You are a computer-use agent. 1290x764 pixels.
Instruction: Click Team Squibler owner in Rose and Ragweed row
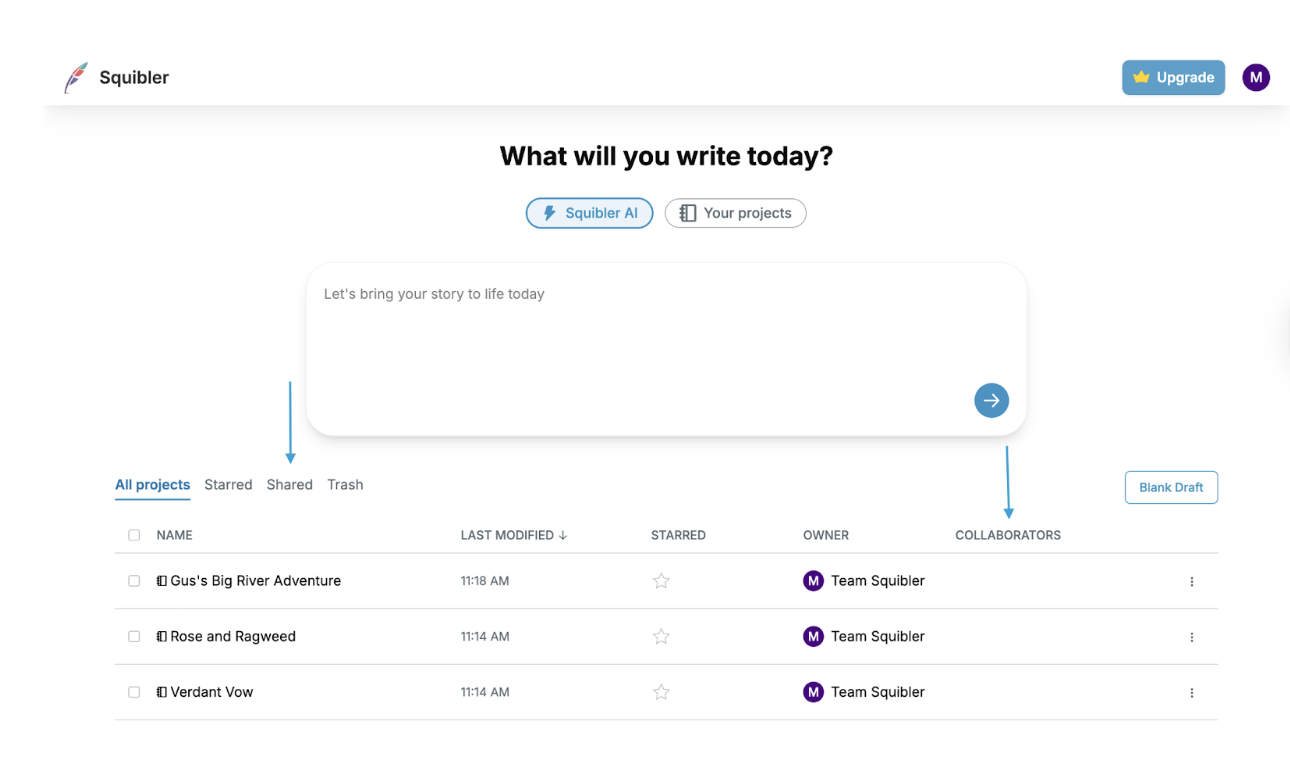[x=878, y=636]
